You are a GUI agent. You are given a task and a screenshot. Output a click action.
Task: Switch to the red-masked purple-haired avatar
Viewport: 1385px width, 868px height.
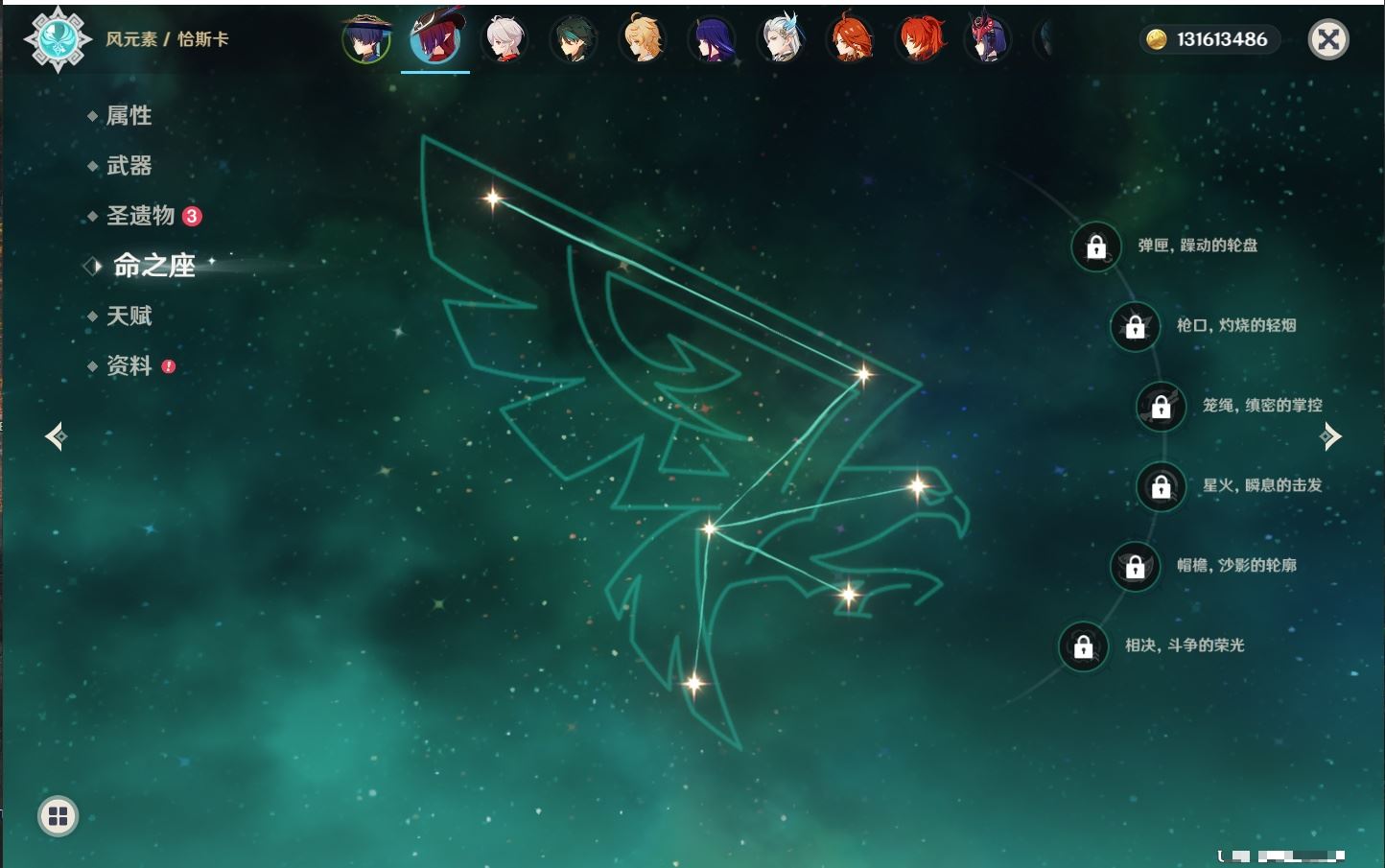[x=988, y=39]
